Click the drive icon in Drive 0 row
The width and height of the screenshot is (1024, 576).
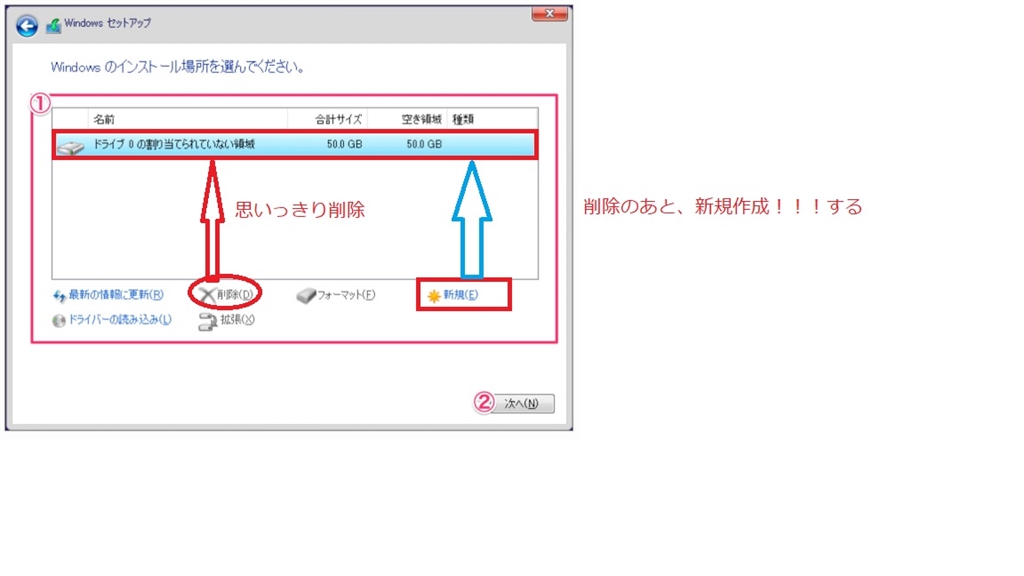coord(71,147)
